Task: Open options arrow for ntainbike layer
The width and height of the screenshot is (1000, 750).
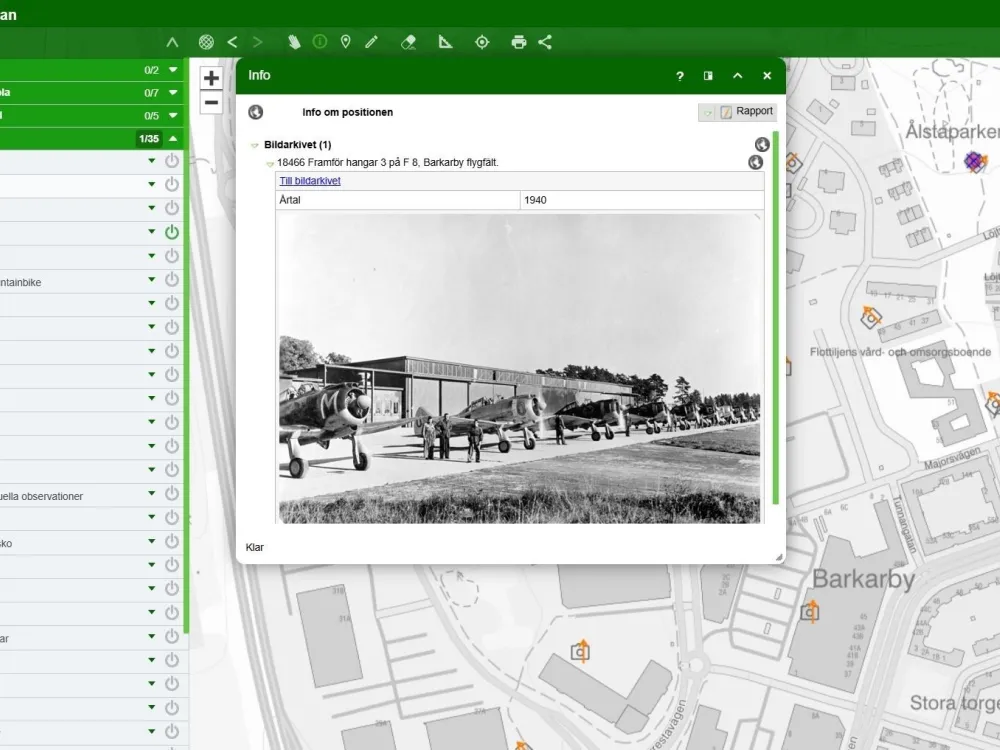Action: click(152, 279)
